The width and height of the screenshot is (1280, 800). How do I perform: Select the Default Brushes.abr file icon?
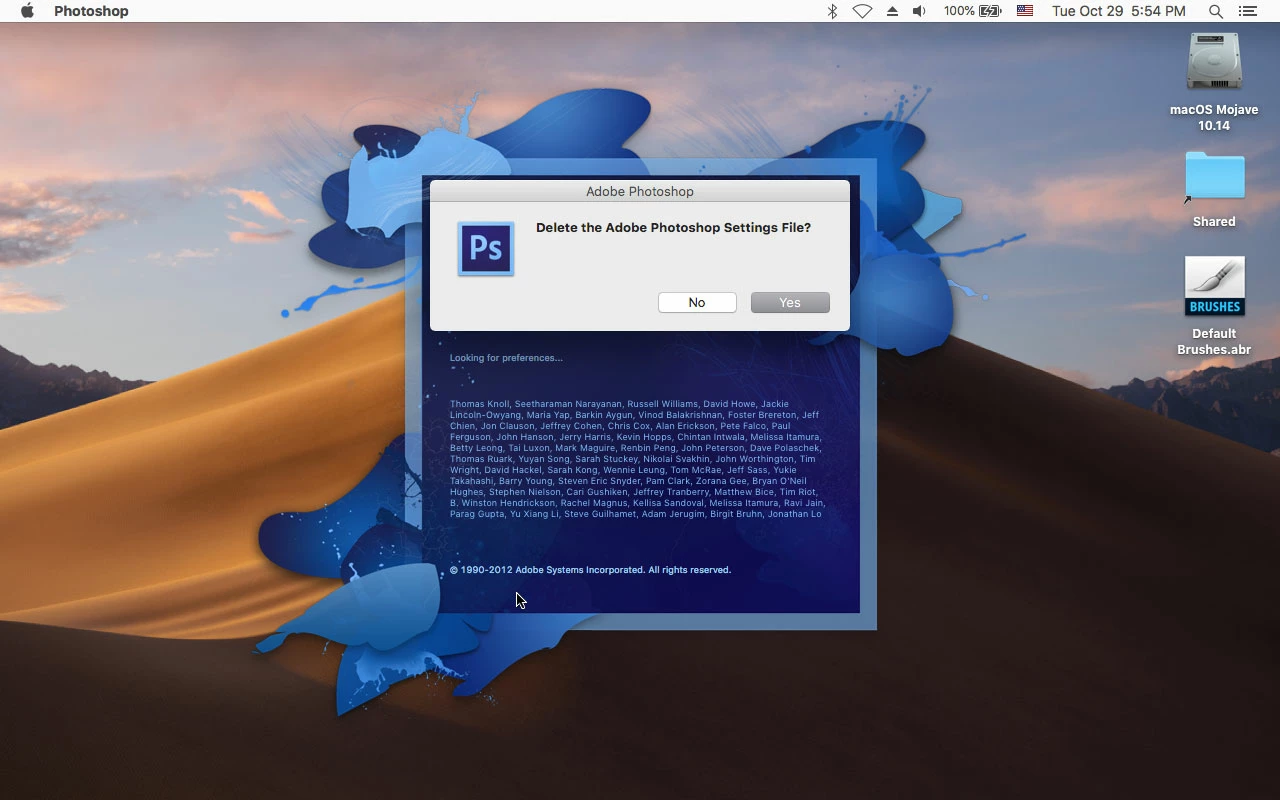tap(1214, 287)
